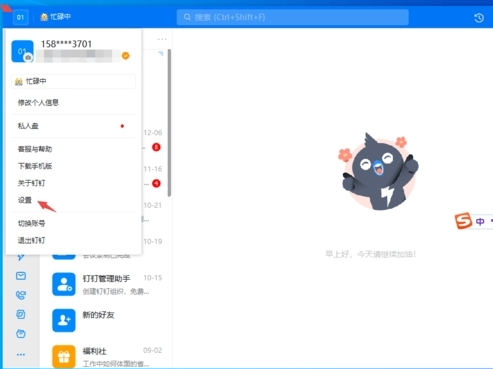493x369 pixels.
Task: Open the 福利社 gift icon
Action: click(64, 356)
